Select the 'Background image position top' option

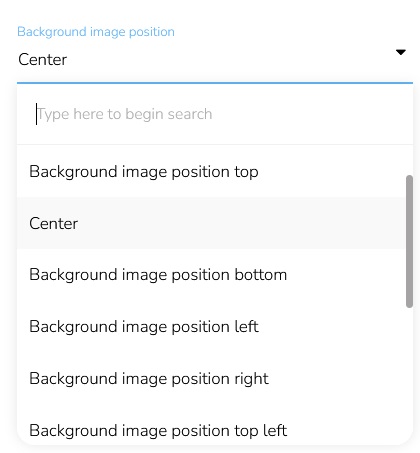pyautogui.click(x=211, y=171)
